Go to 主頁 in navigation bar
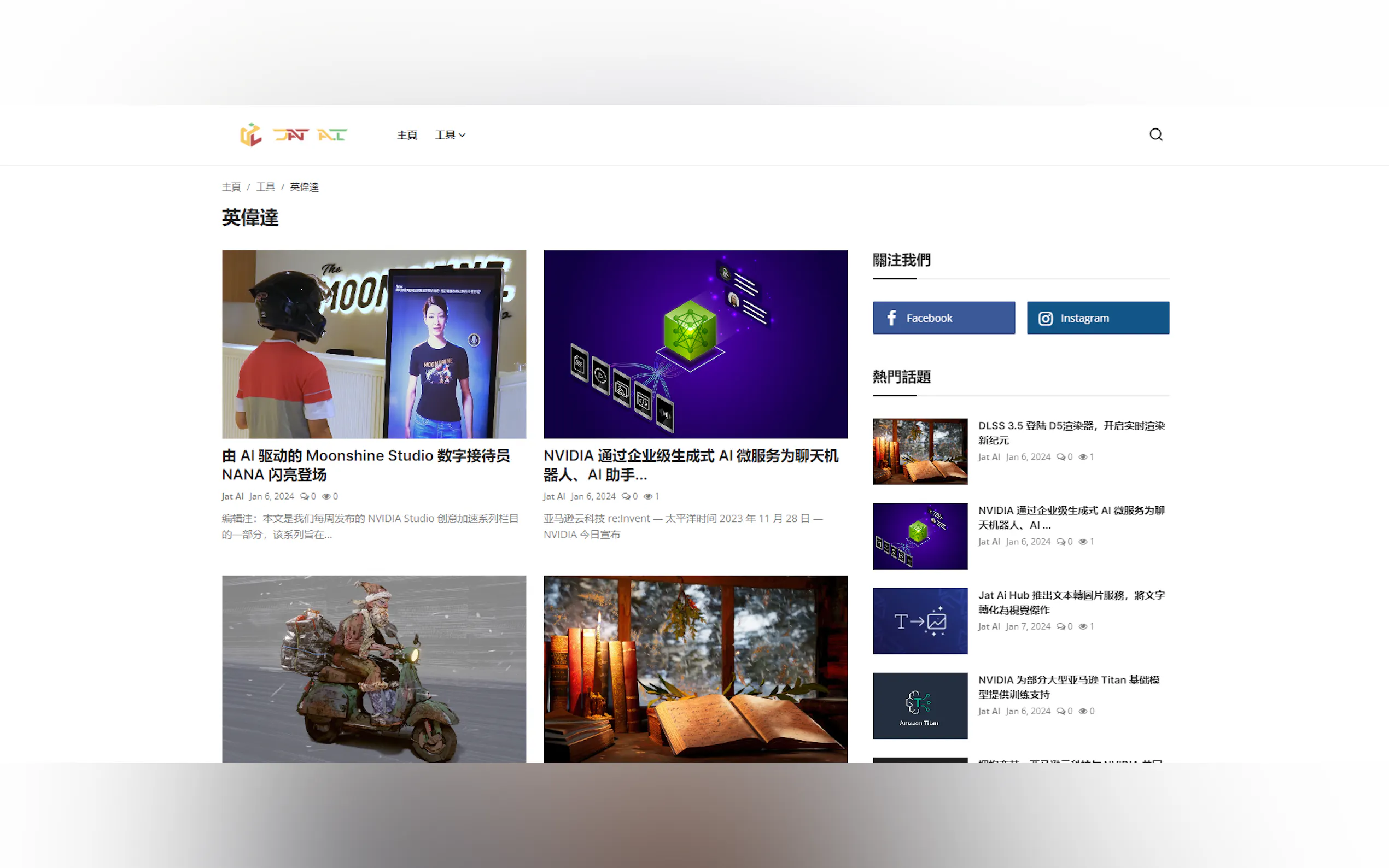The image size is (1389, 868). pyautogui.click(x=406, y=135)
